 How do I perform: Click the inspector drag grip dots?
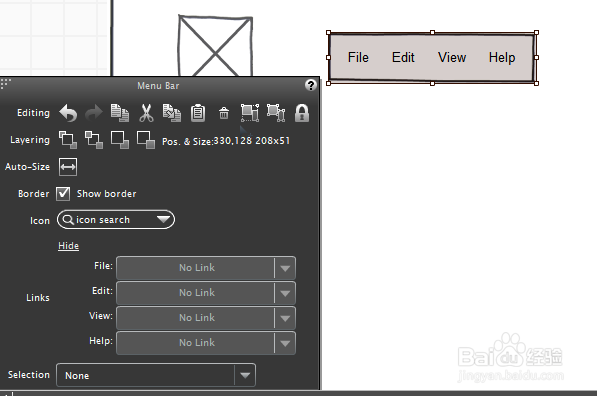[x=6, y=83]
